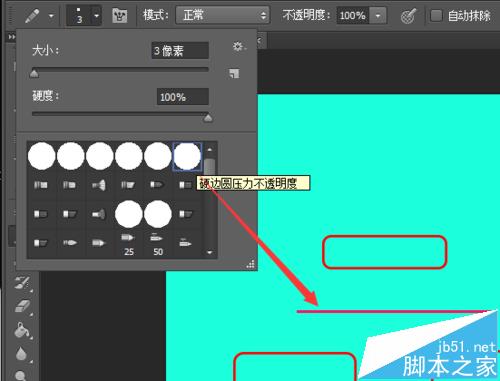Select the Paint Bucket tool
The image size is (500, 381).
click(23, 330)
